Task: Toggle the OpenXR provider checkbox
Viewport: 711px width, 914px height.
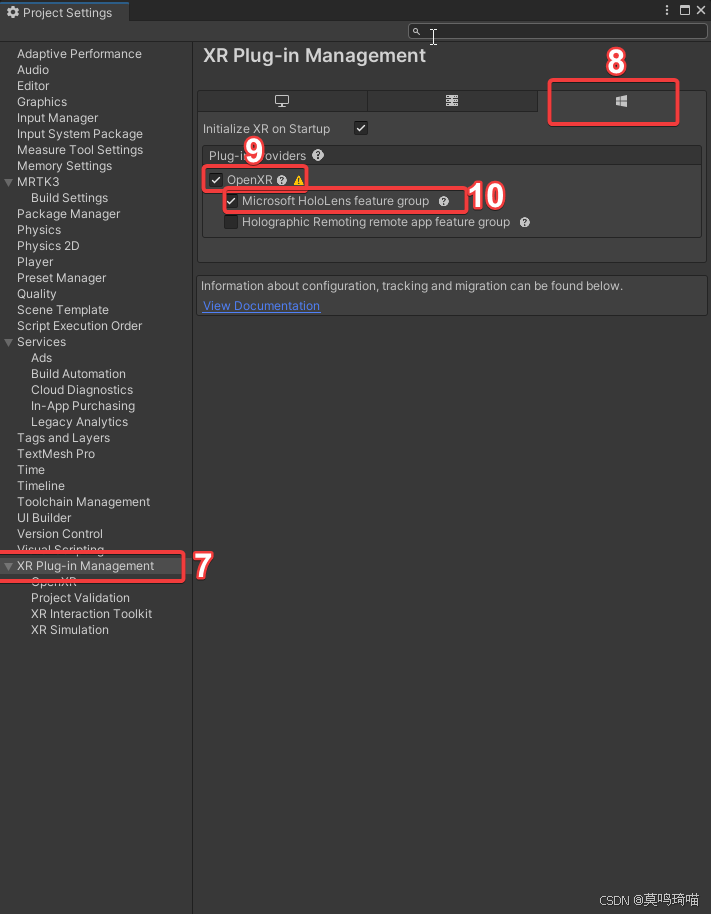Action: point(216,180)
